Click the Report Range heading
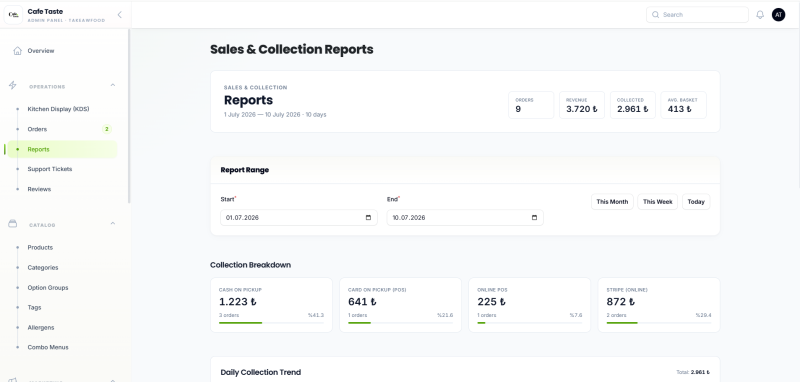800x382 pixels. coord(245,170)
